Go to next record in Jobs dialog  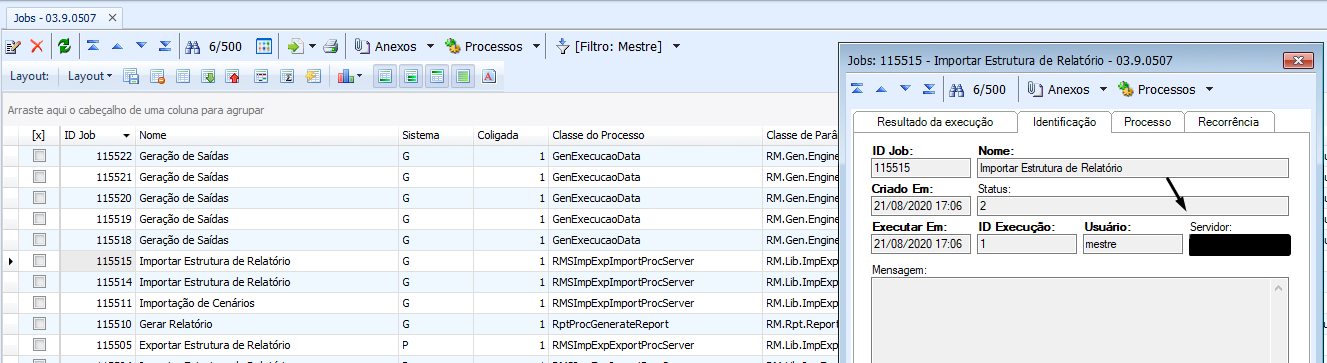coord(905,89)
